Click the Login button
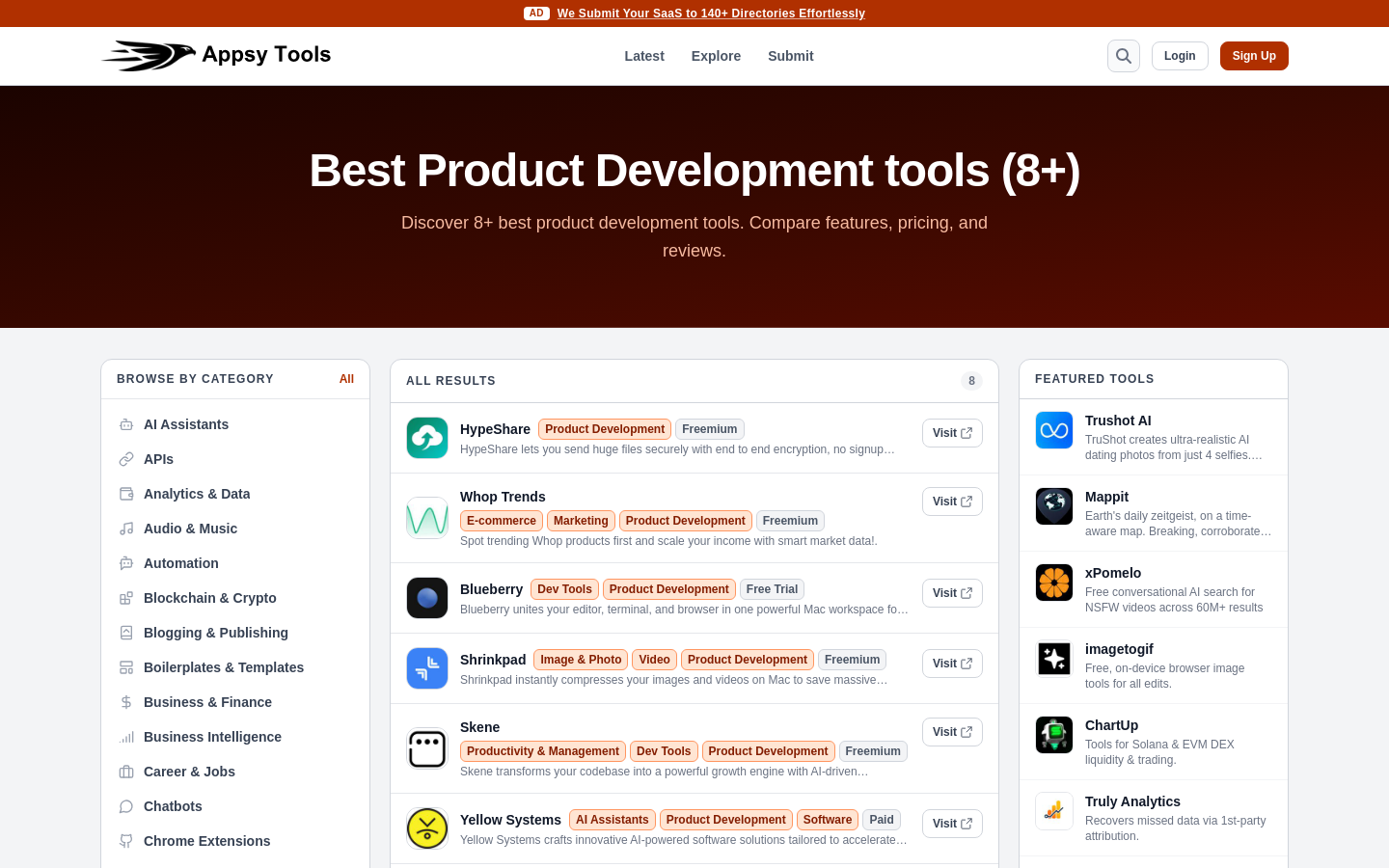 click(1180, 56)
